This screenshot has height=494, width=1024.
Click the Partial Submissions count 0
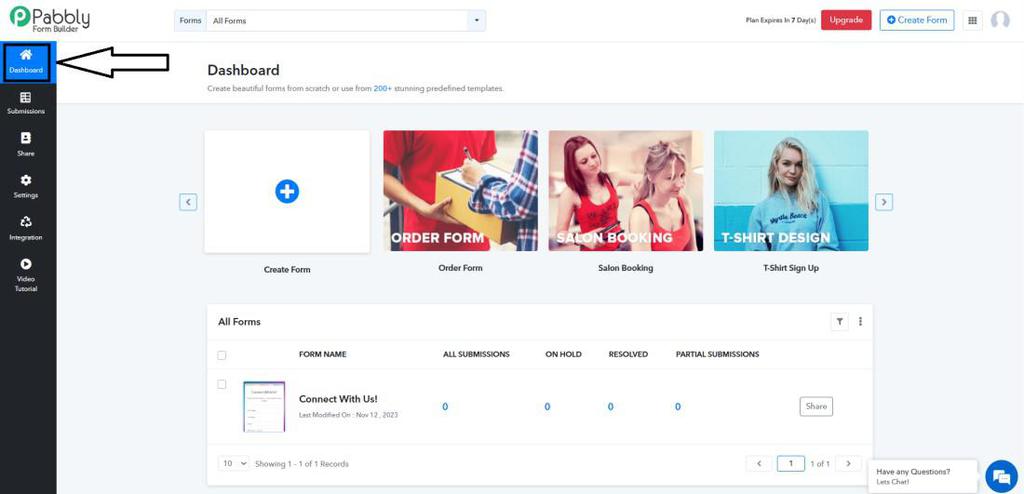[x=678, y=406]
